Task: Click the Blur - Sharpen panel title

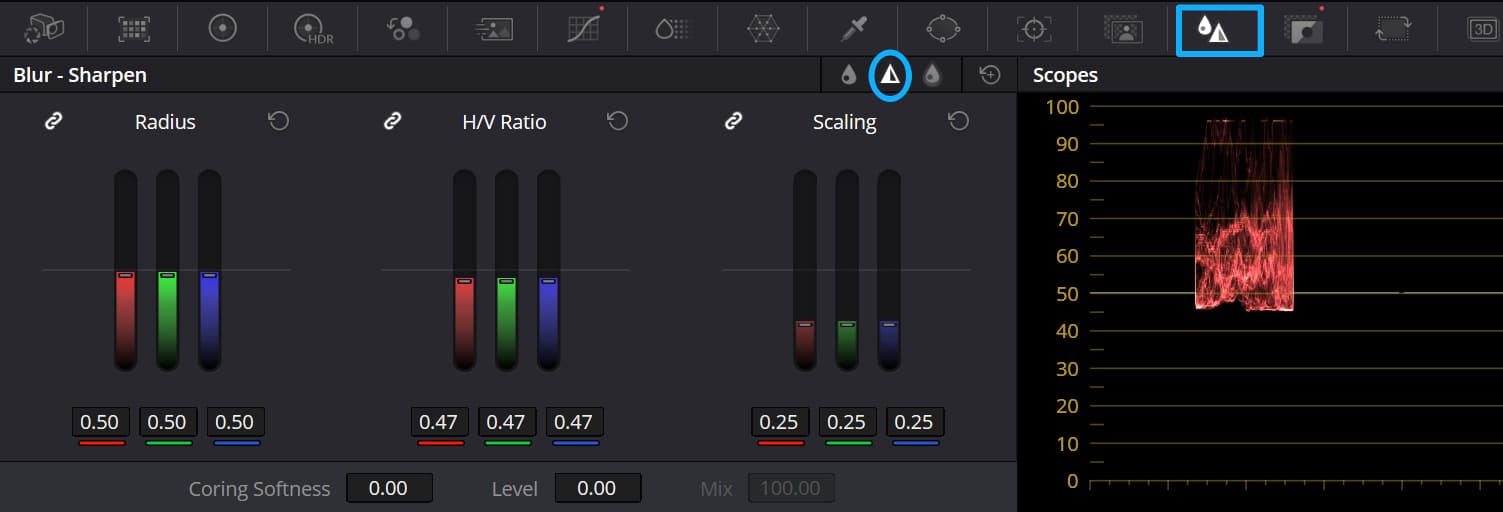Action: pyautogui.click(x=80, y=75)
